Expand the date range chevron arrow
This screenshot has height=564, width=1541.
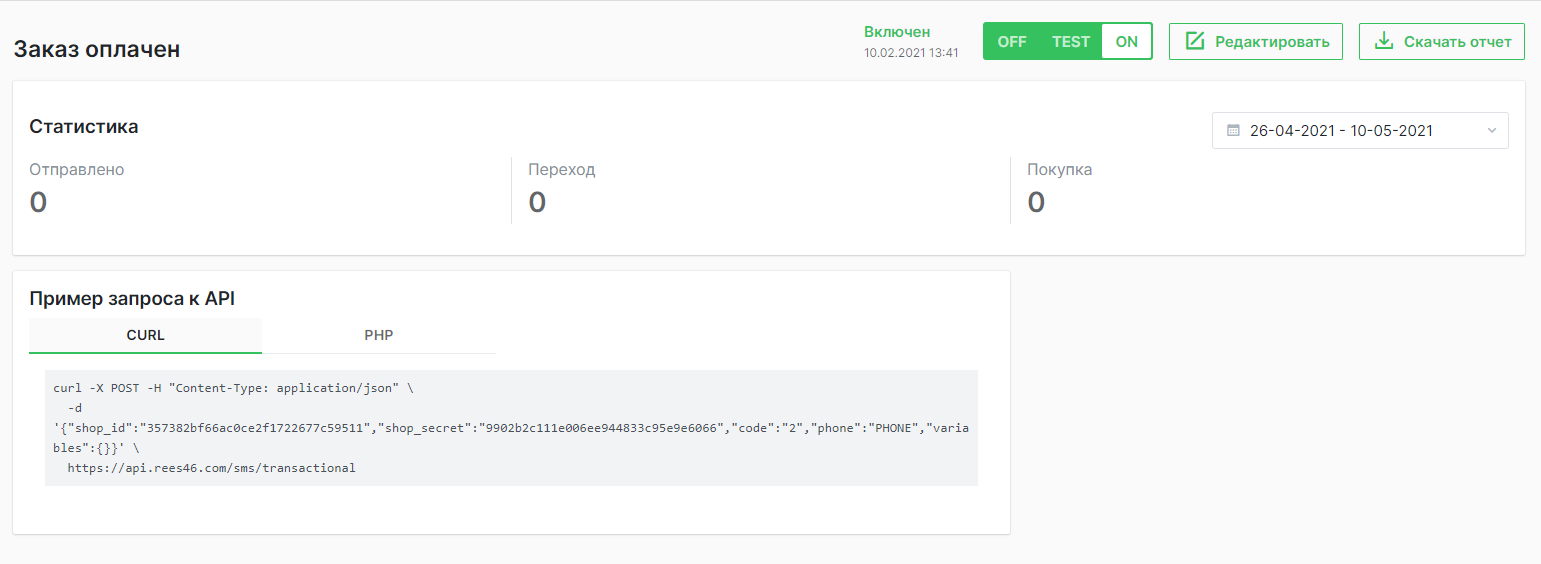point(1492,131)
